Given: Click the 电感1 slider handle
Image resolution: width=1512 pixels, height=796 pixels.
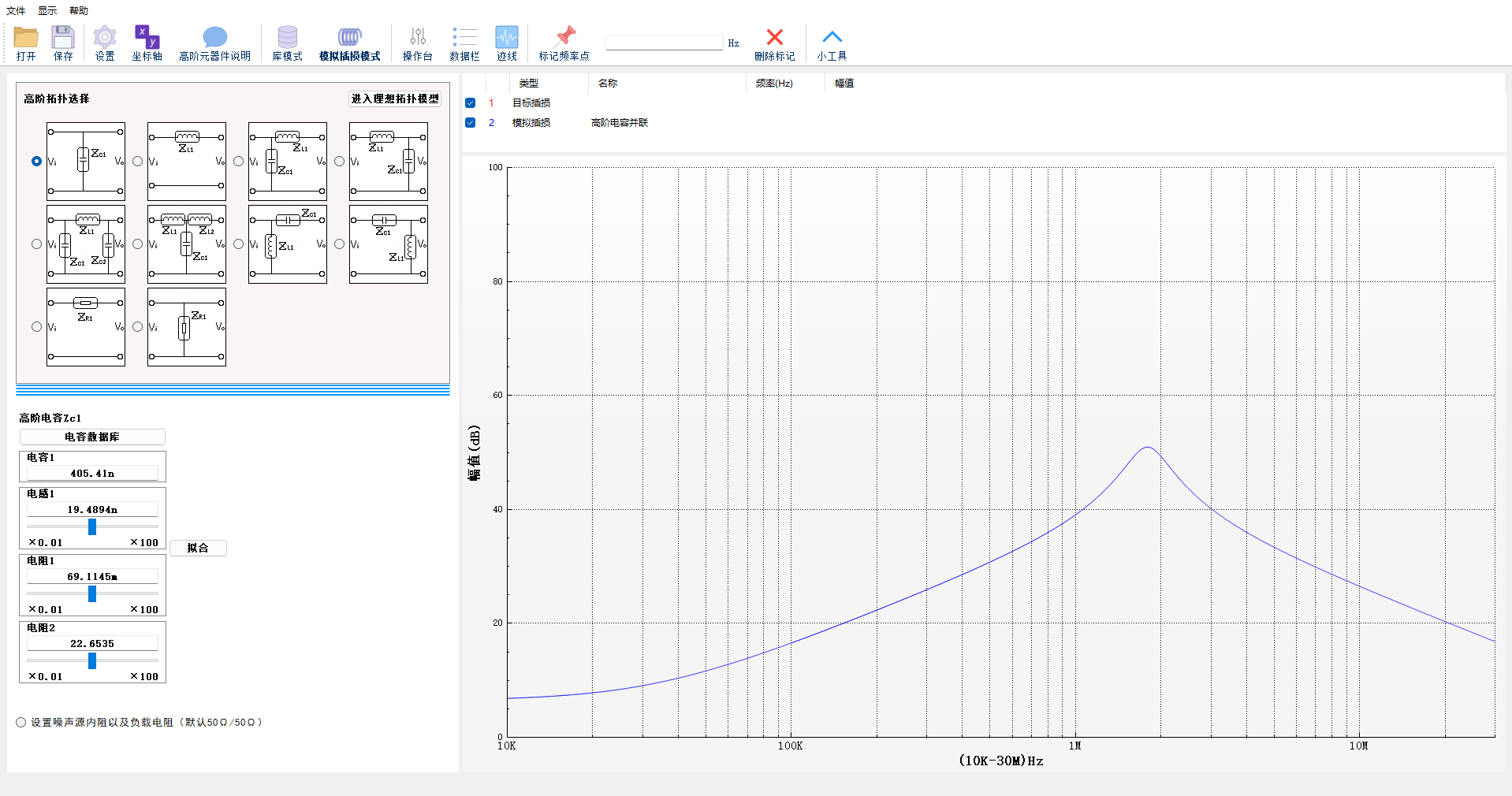Looking at the screenshot, I should 92,526.
